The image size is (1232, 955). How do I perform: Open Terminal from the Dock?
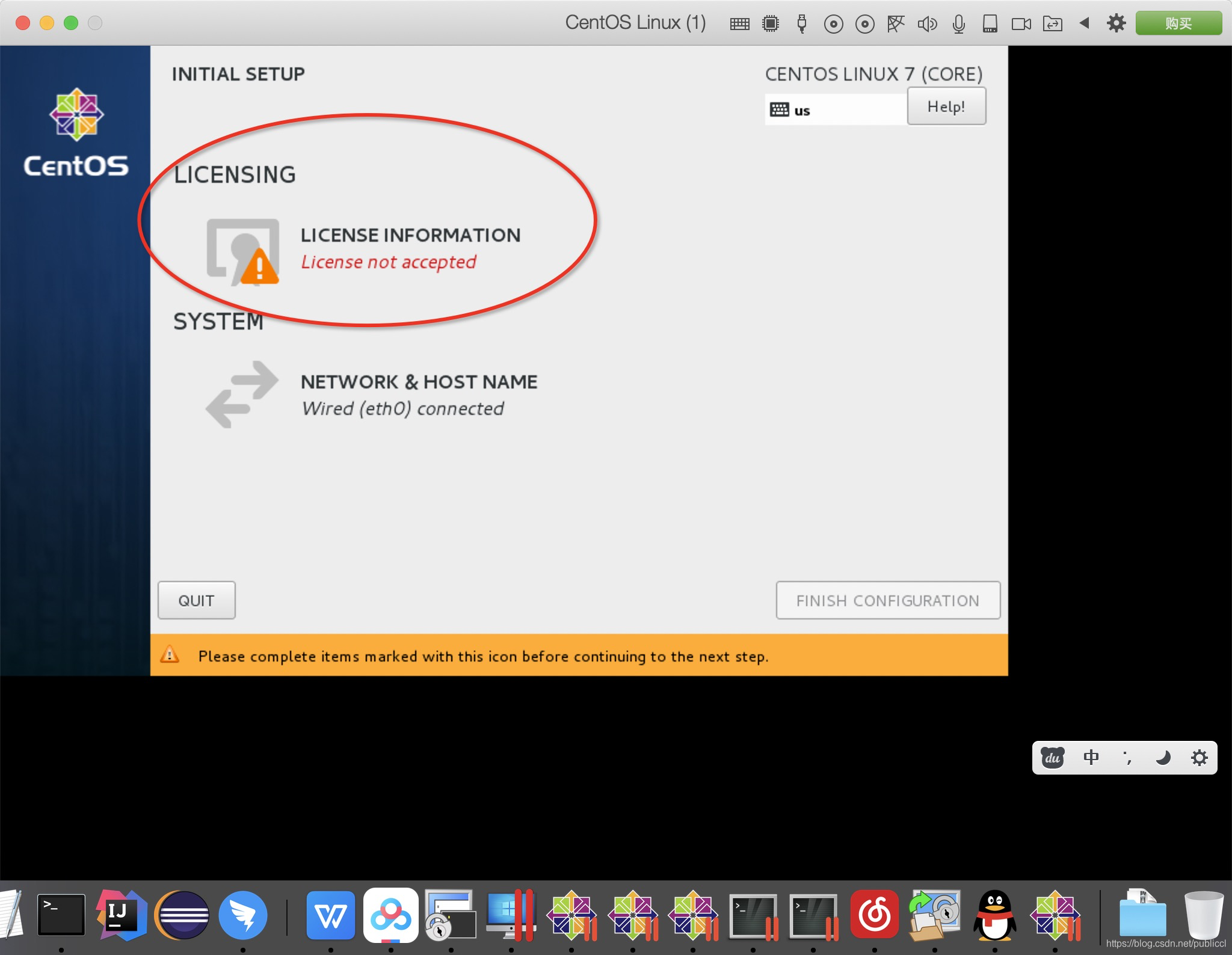point(61,915)
